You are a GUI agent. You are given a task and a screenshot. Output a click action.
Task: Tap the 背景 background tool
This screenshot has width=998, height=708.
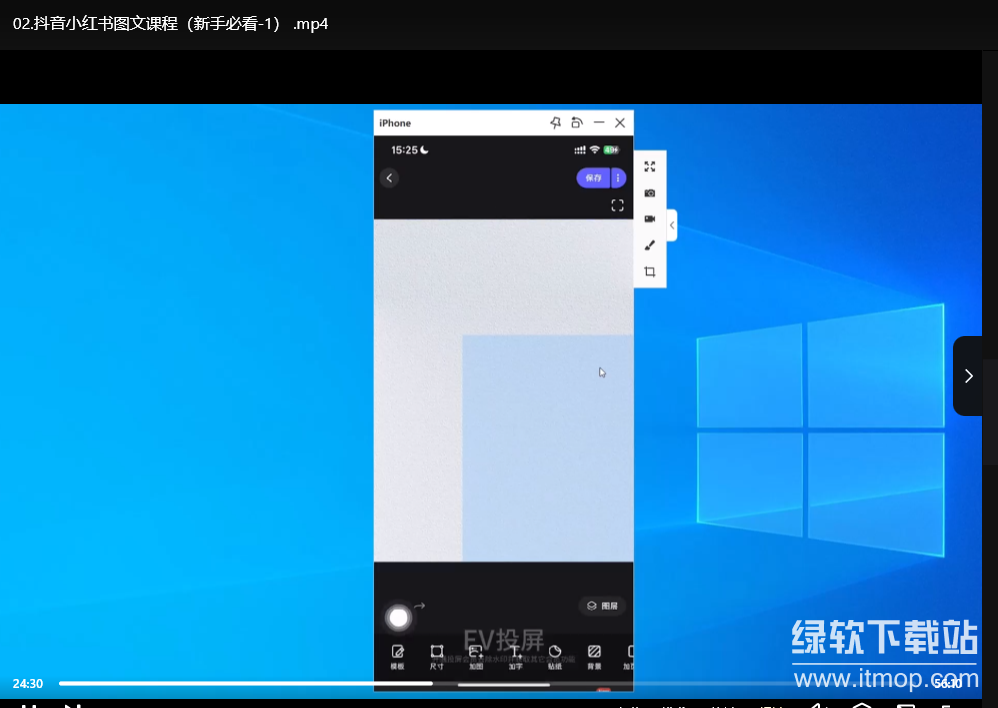[594, 656]
